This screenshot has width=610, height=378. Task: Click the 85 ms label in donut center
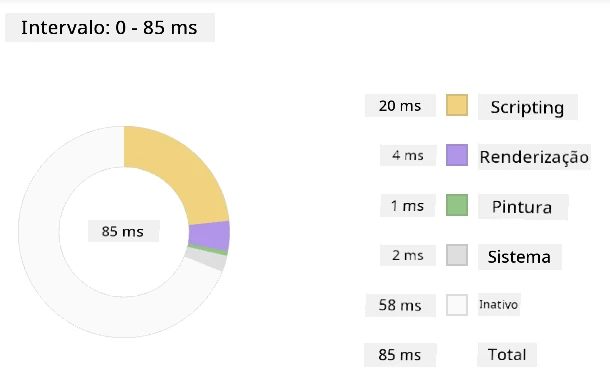(x=123, y=231)
